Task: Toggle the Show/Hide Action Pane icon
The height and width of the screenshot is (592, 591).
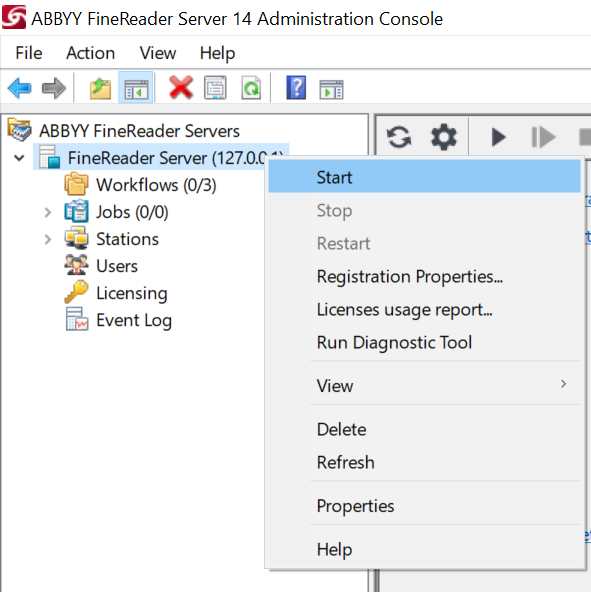Action: pos(331,89)
